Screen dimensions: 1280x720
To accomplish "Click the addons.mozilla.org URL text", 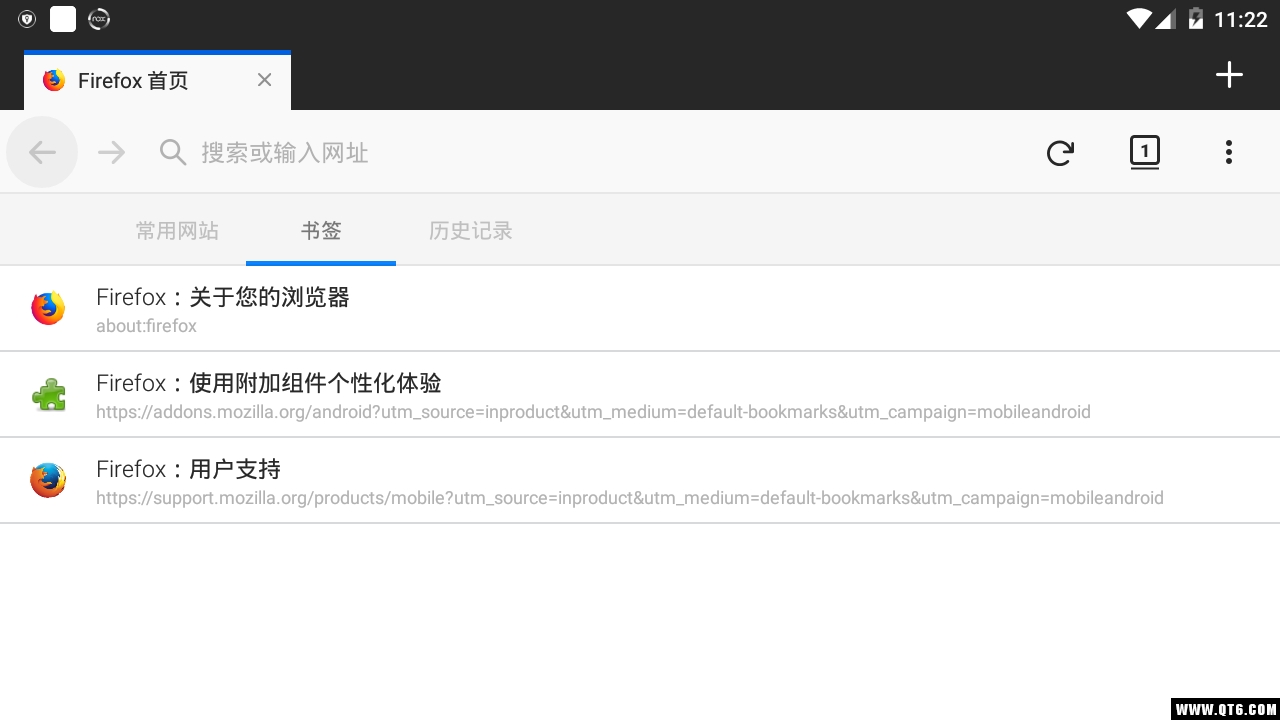I will [593, 412].
